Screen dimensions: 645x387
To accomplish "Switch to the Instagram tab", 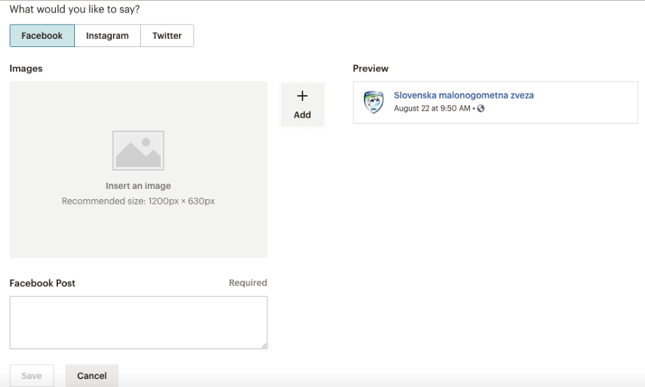I will tap(107, 35).
